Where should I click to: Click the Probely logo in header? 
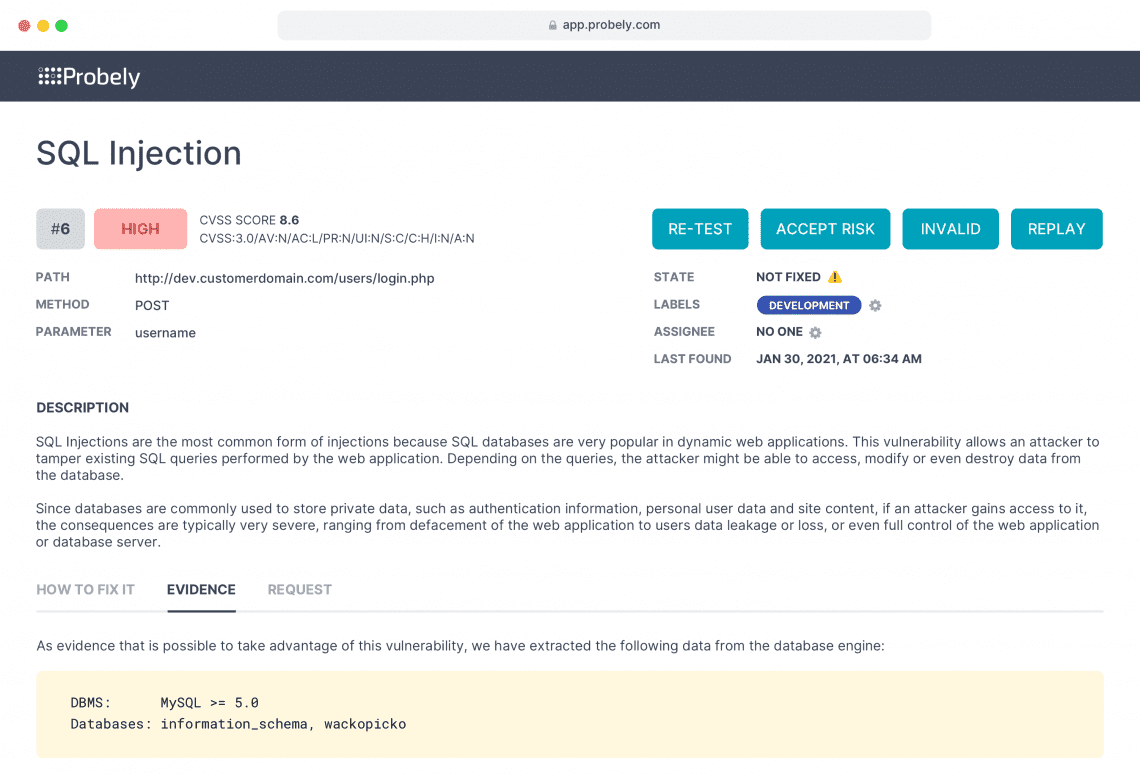tap(89, 76)
